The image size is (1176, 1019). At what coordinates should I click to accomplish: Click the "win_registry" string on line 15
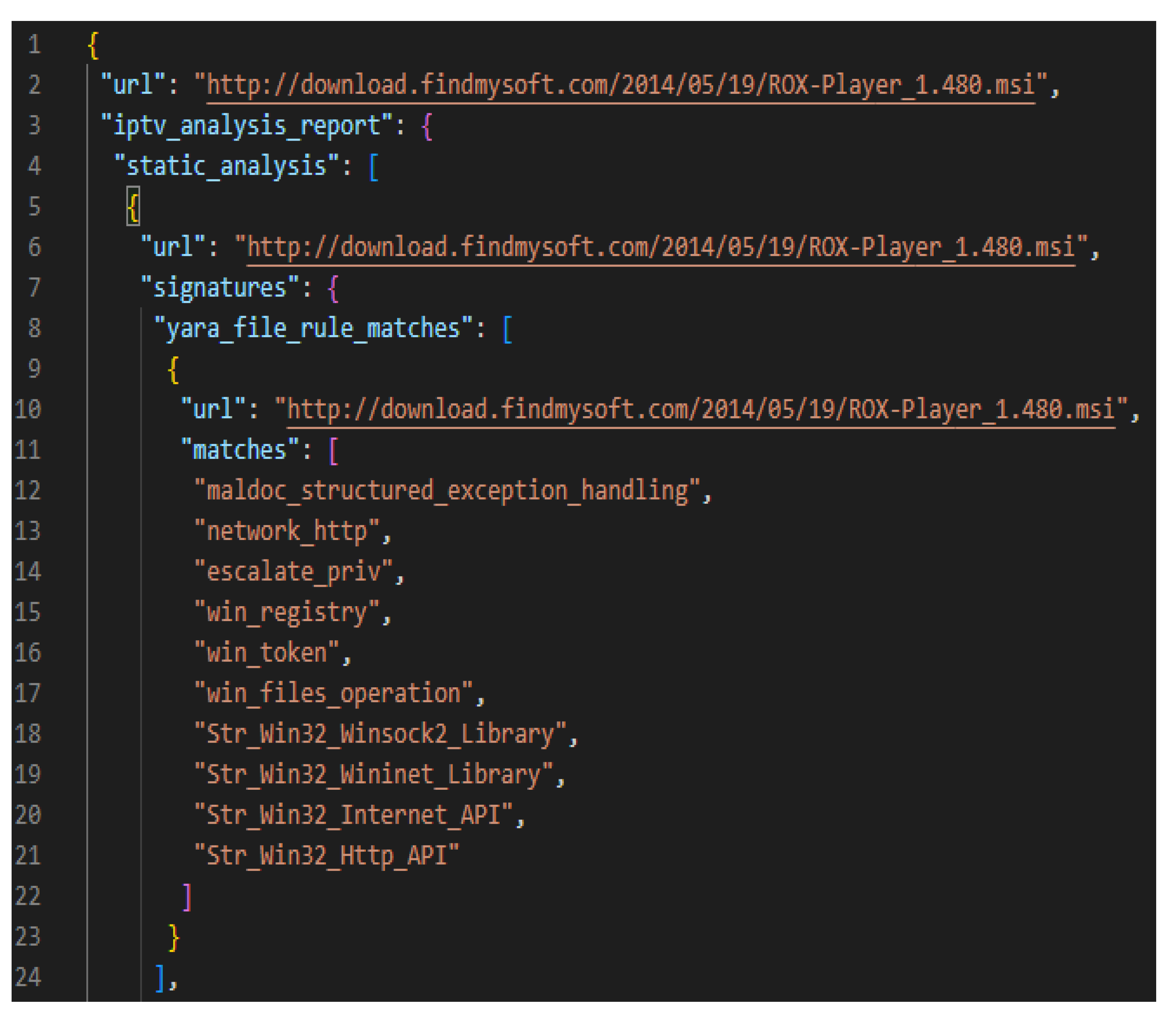[x=286, y=613]
